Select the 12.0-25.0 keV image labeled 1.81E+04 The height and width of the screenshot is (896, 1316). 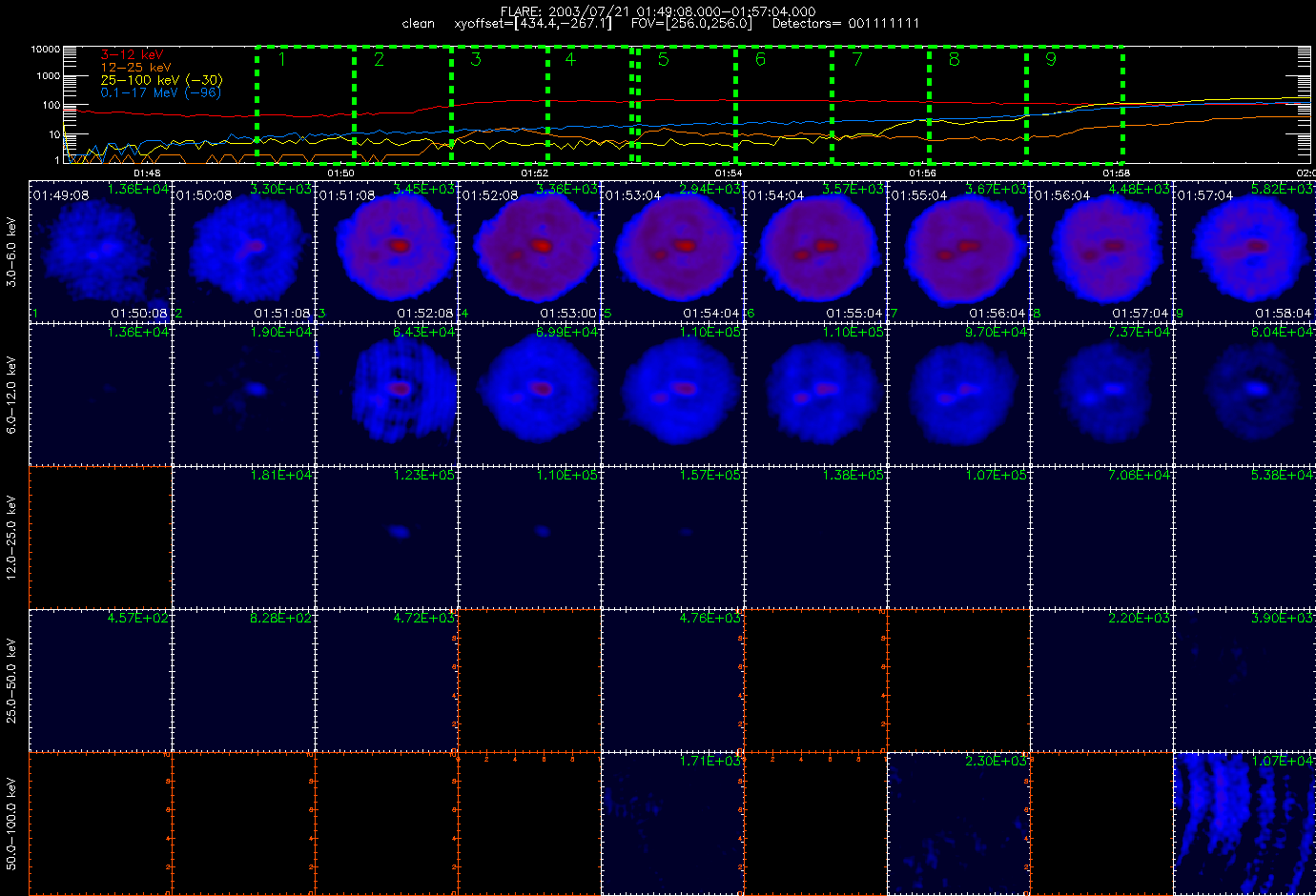[x=243, y=538]
